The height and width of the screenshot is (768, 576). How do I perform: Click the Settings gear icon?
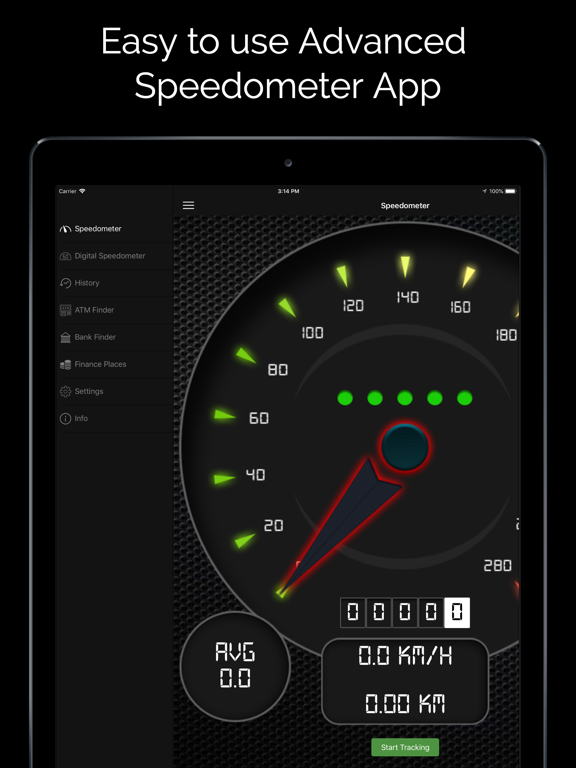pos(65,391)
